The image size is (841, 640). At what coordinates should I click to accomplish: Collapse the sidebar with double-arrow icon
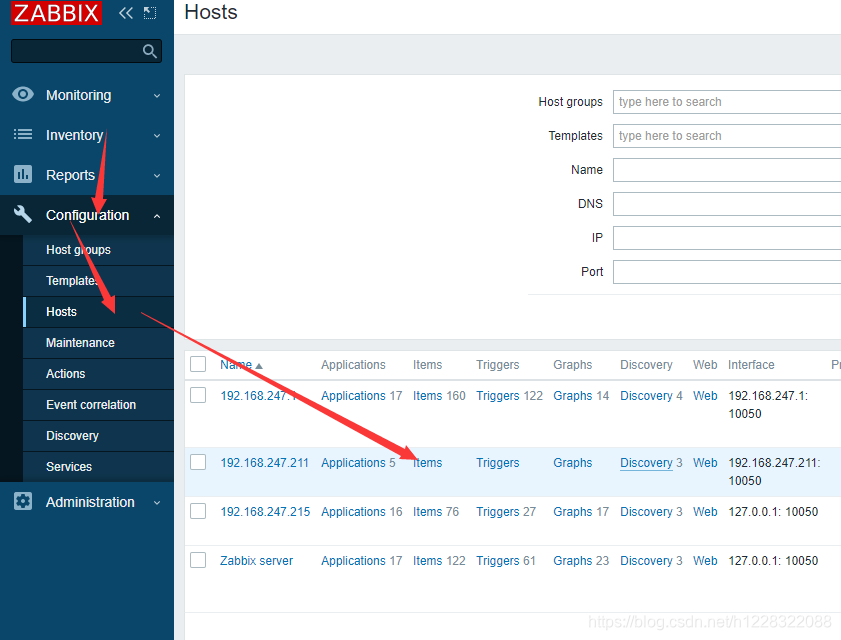[x=126, y=13]
